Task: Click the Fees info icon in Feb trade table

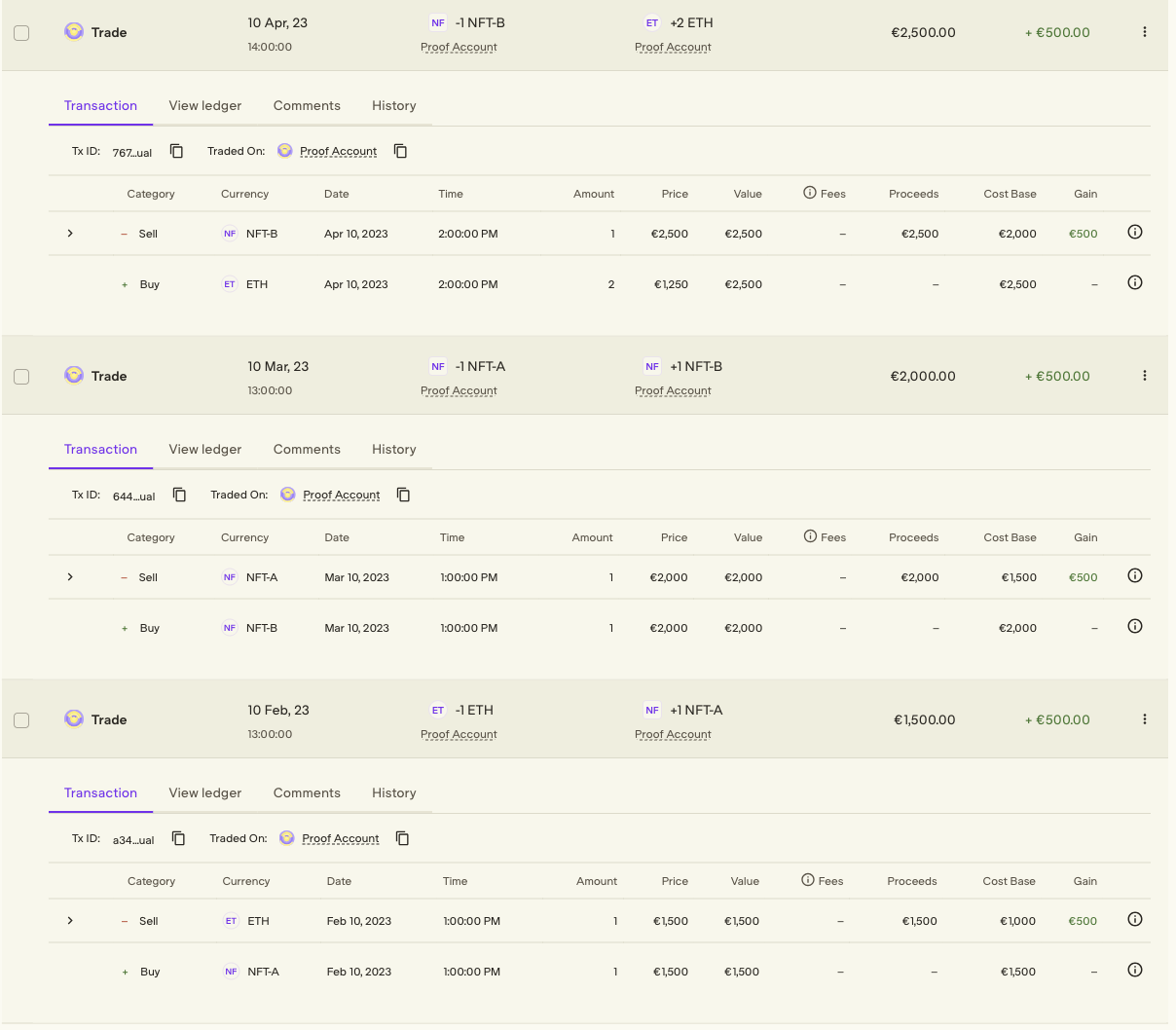Action: [x=808, y=880]
